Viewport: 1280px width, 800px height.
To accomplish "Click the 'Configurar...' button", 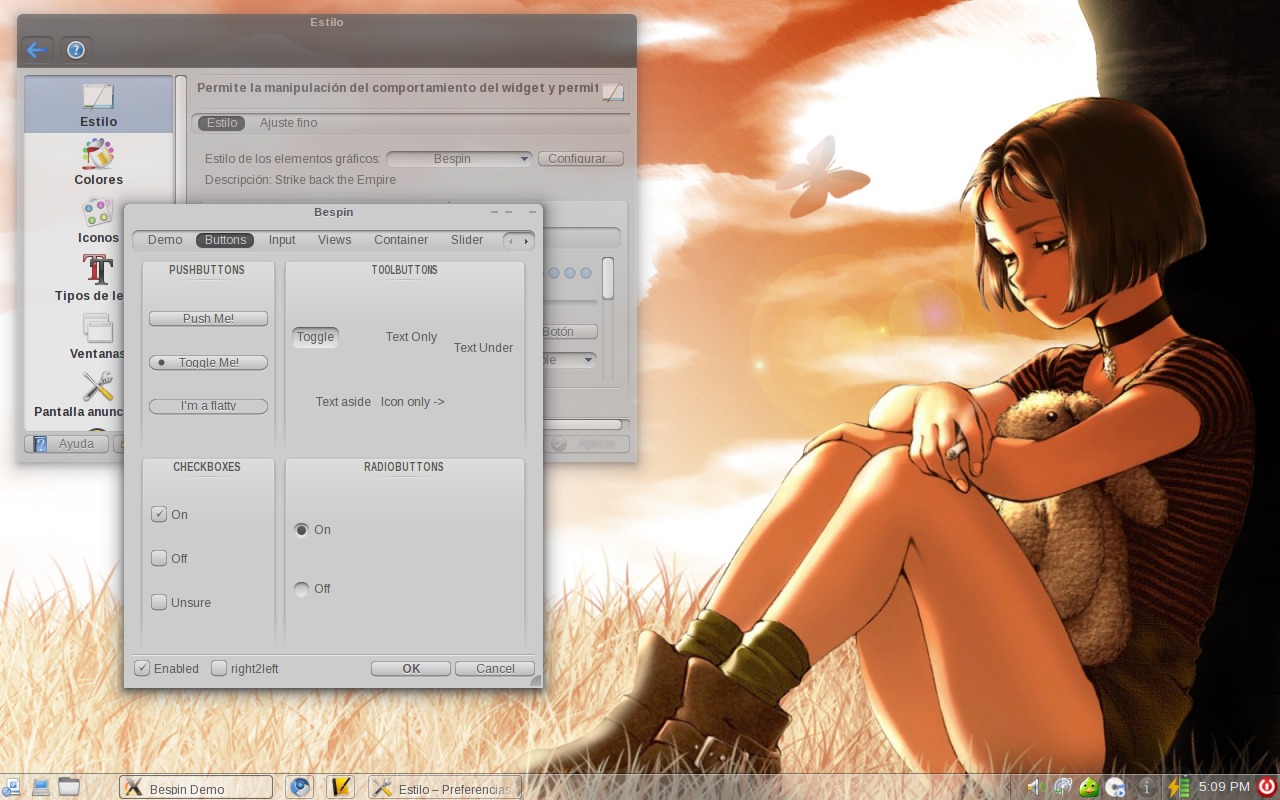I will coord(581,158).
